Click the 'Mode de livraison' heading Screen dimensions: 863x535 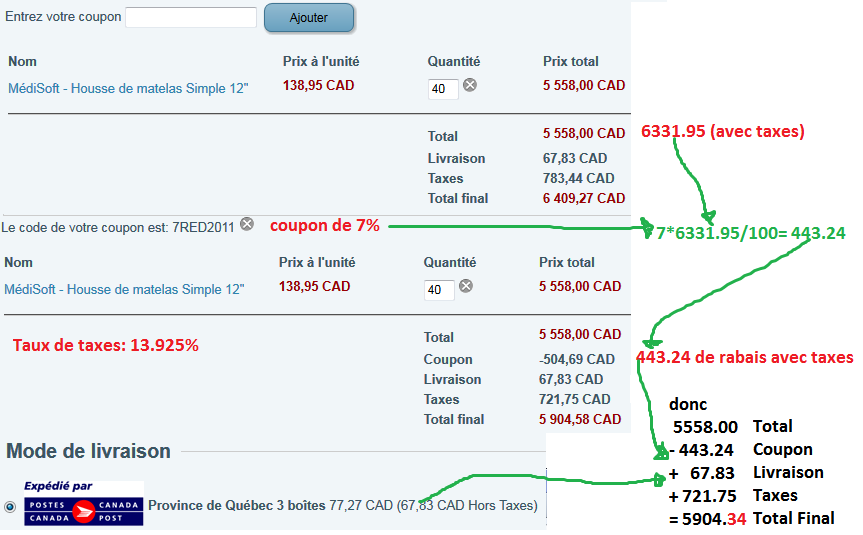(x=88, y=451)
